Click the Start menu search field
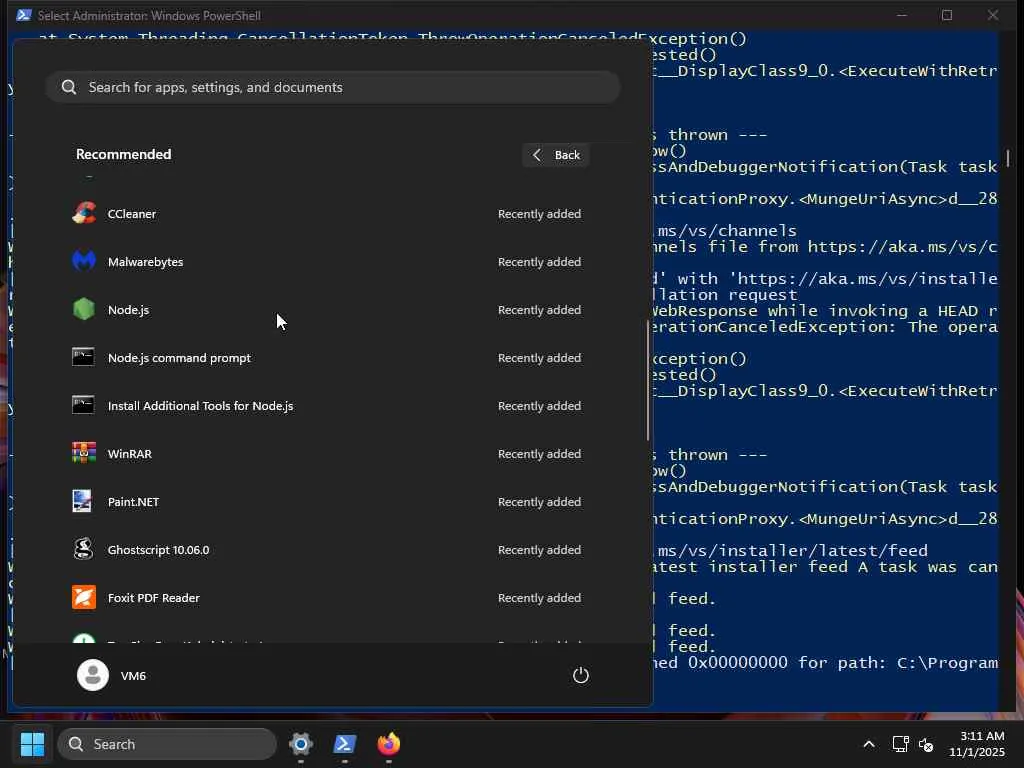Screen dimensions: 1024x768 pos(332,87)
